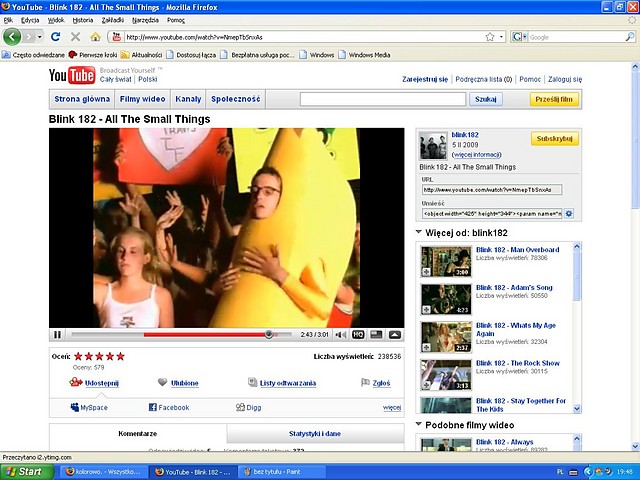
Task: Rate the video with the fifth star
Action: (x=120, y=356)
